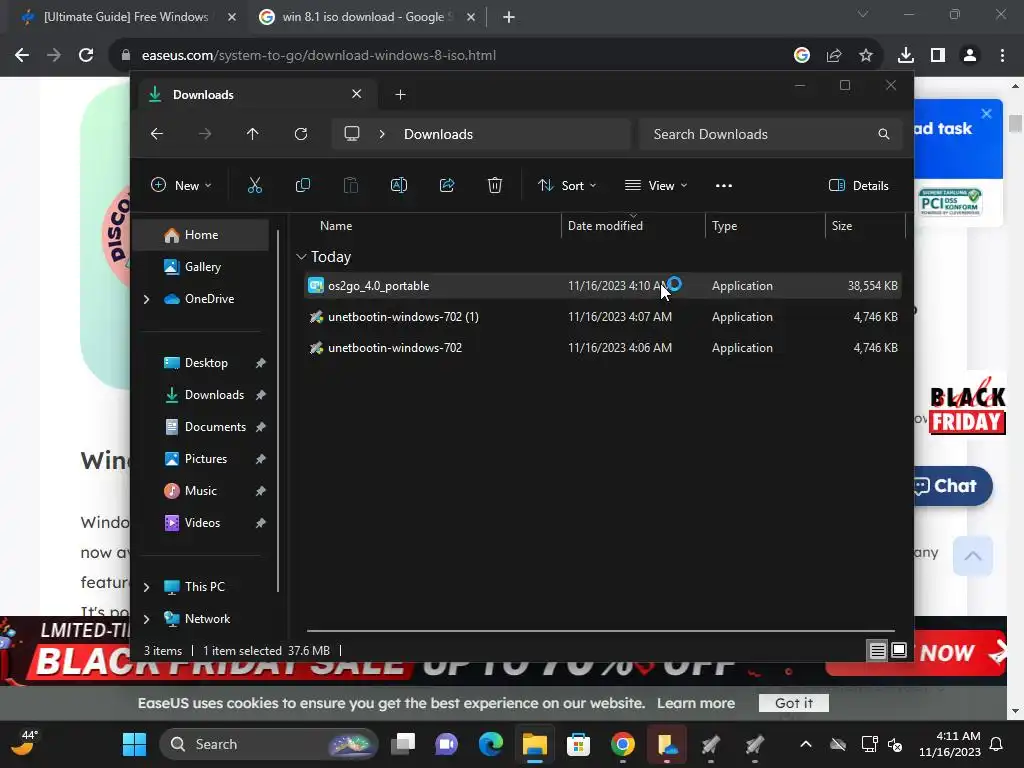This screenshot has height=768, width=1024.
Task: Click the Rename icon in Explorer toolbar
Action: click(399, 185)
